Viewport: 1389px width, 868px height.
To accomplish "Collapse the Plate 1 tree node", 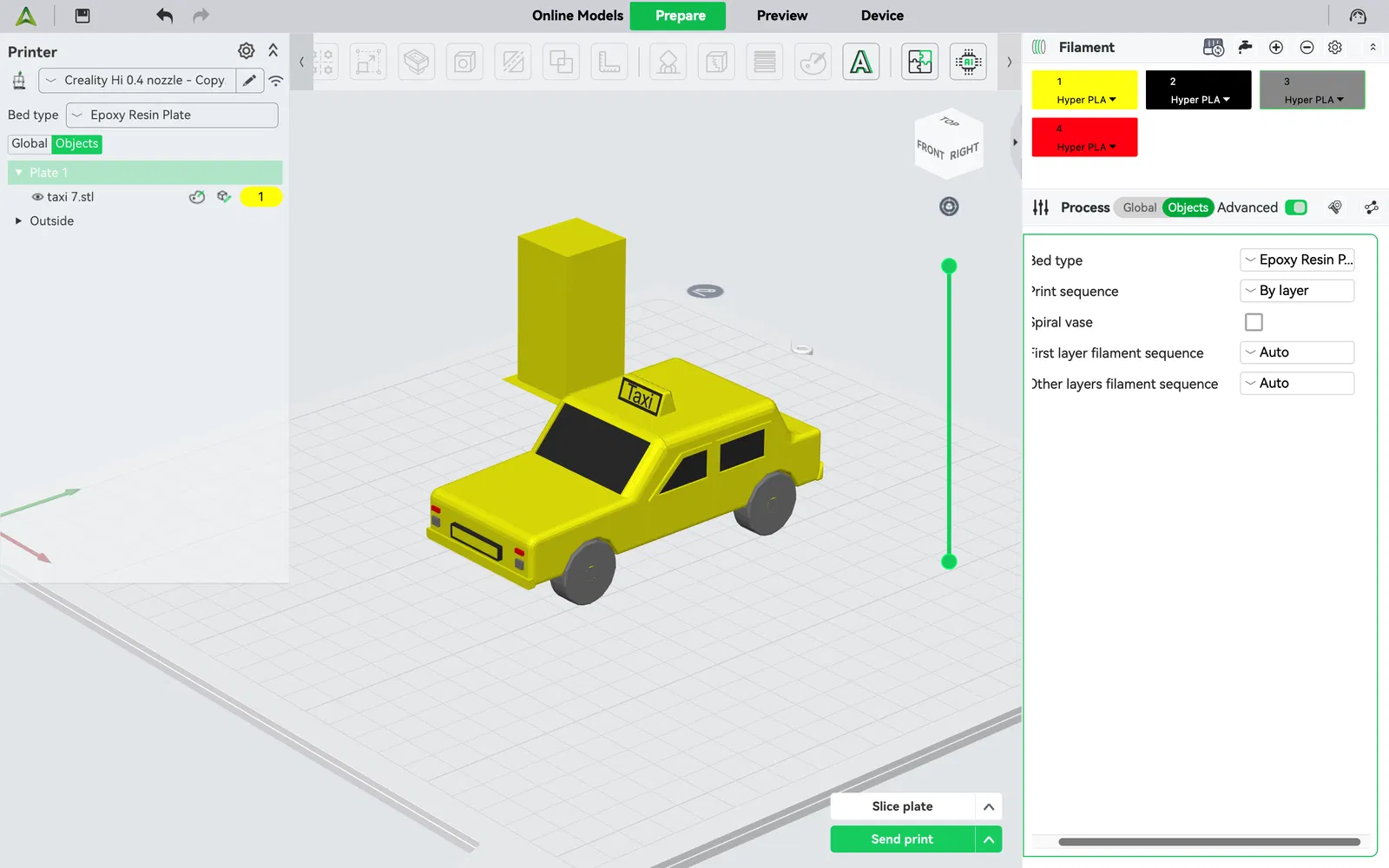I will click(19, 173).
